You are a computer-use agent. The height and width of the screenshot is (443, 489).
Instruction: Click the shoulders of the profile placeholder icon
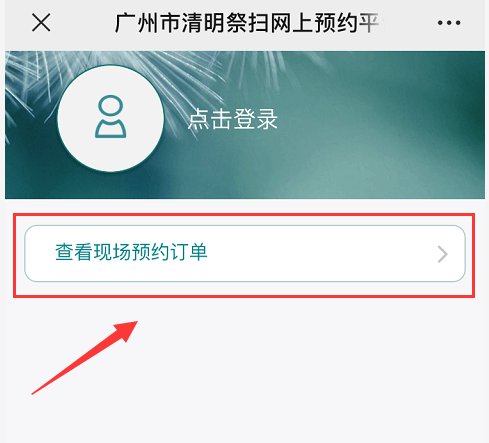(110, 128)
